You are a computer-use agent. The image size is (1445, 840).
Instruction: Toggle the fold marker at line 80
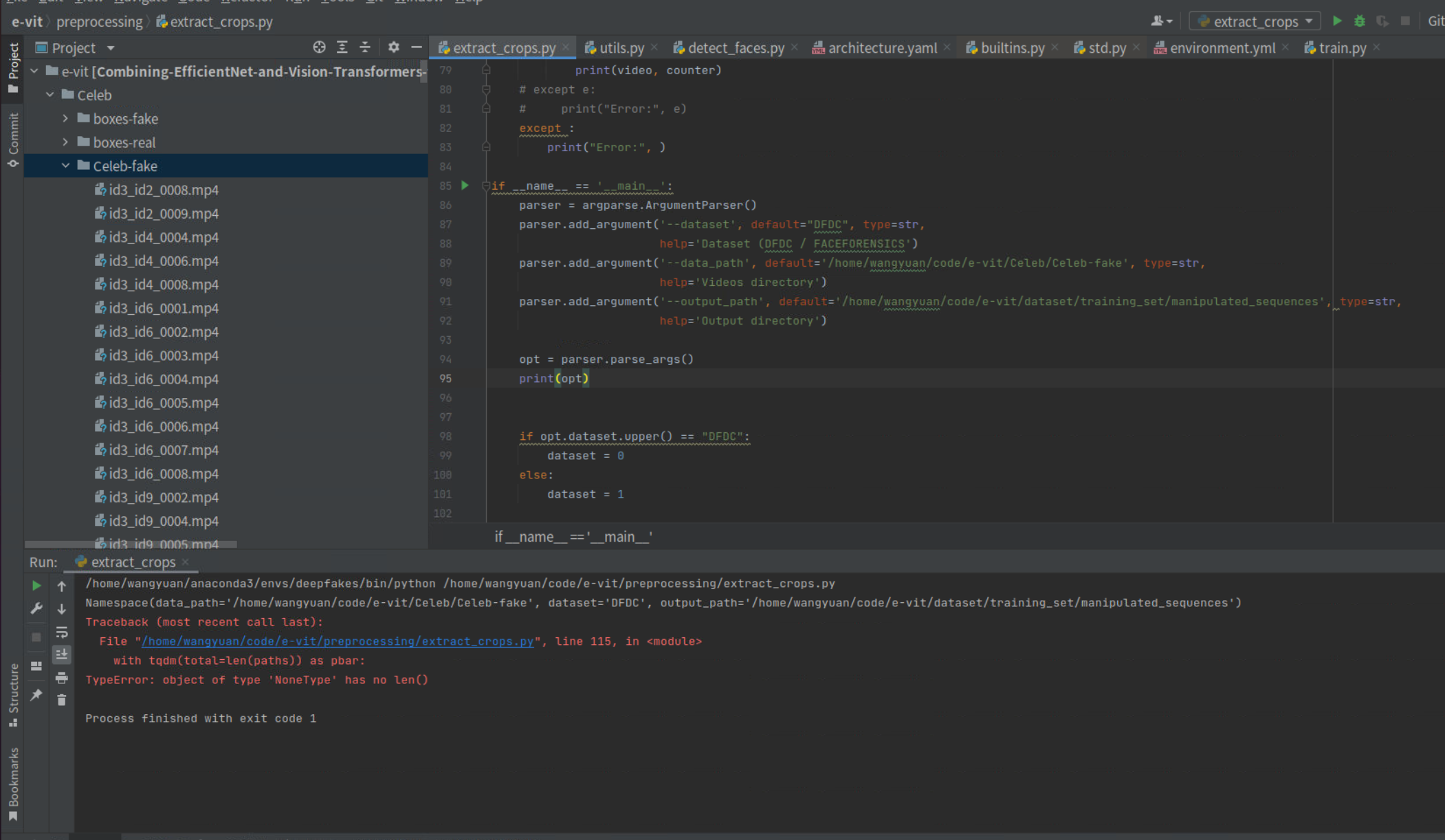click(486, 89)
